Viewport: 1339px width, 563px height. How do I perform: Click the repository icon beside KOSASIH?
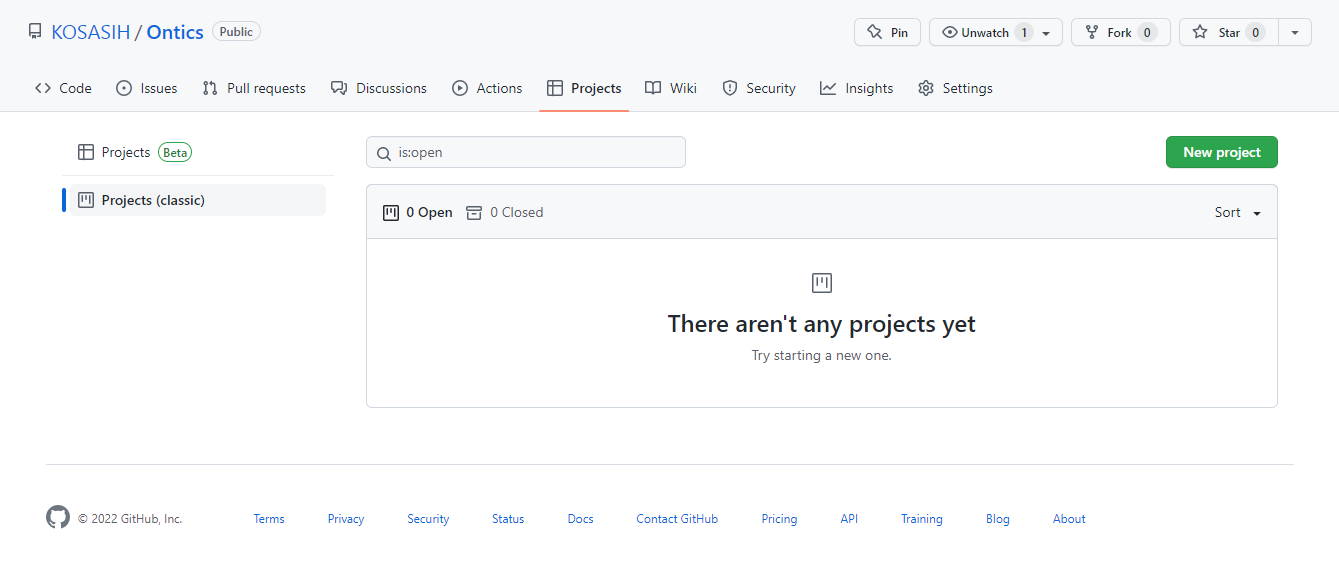pos(35,32)
